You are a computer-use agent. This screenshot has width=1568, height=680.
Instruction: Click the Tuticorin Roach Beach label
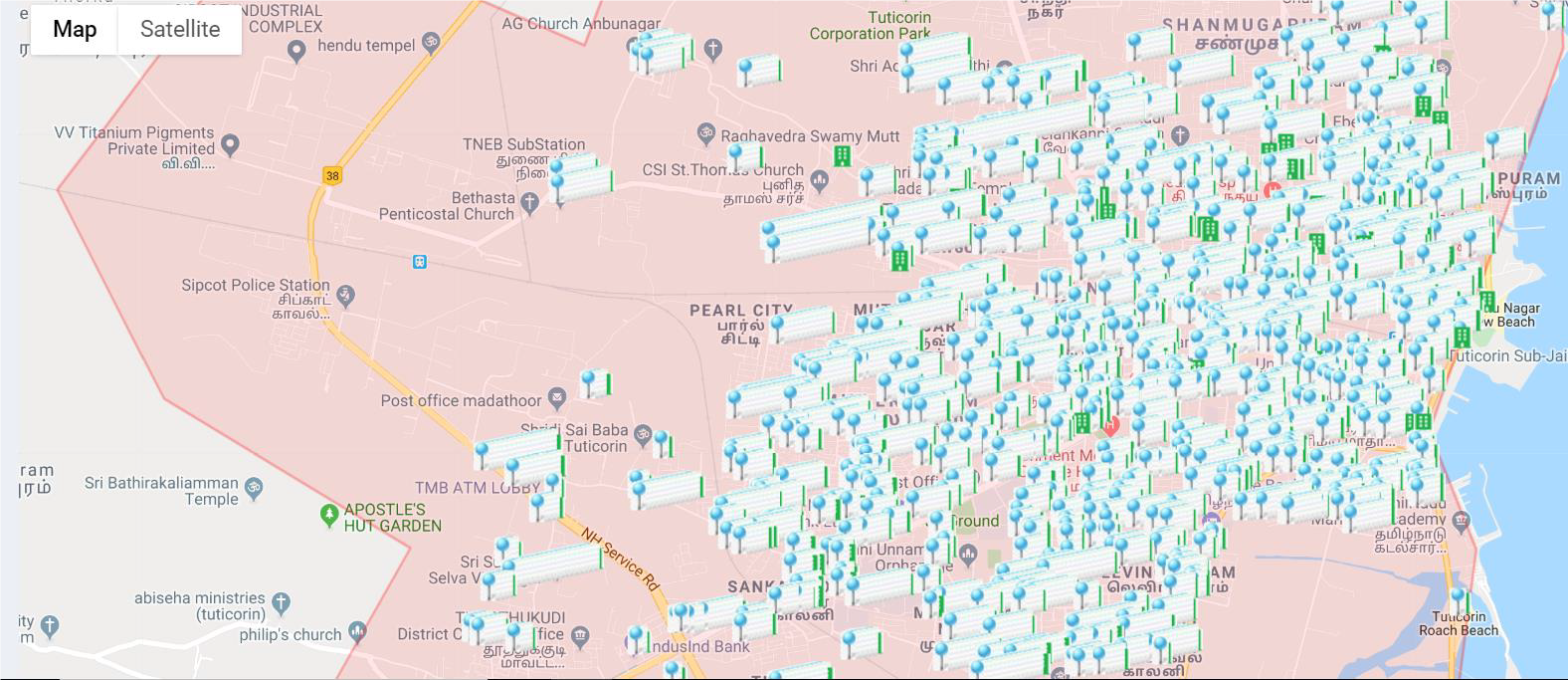pos(1459,623)
